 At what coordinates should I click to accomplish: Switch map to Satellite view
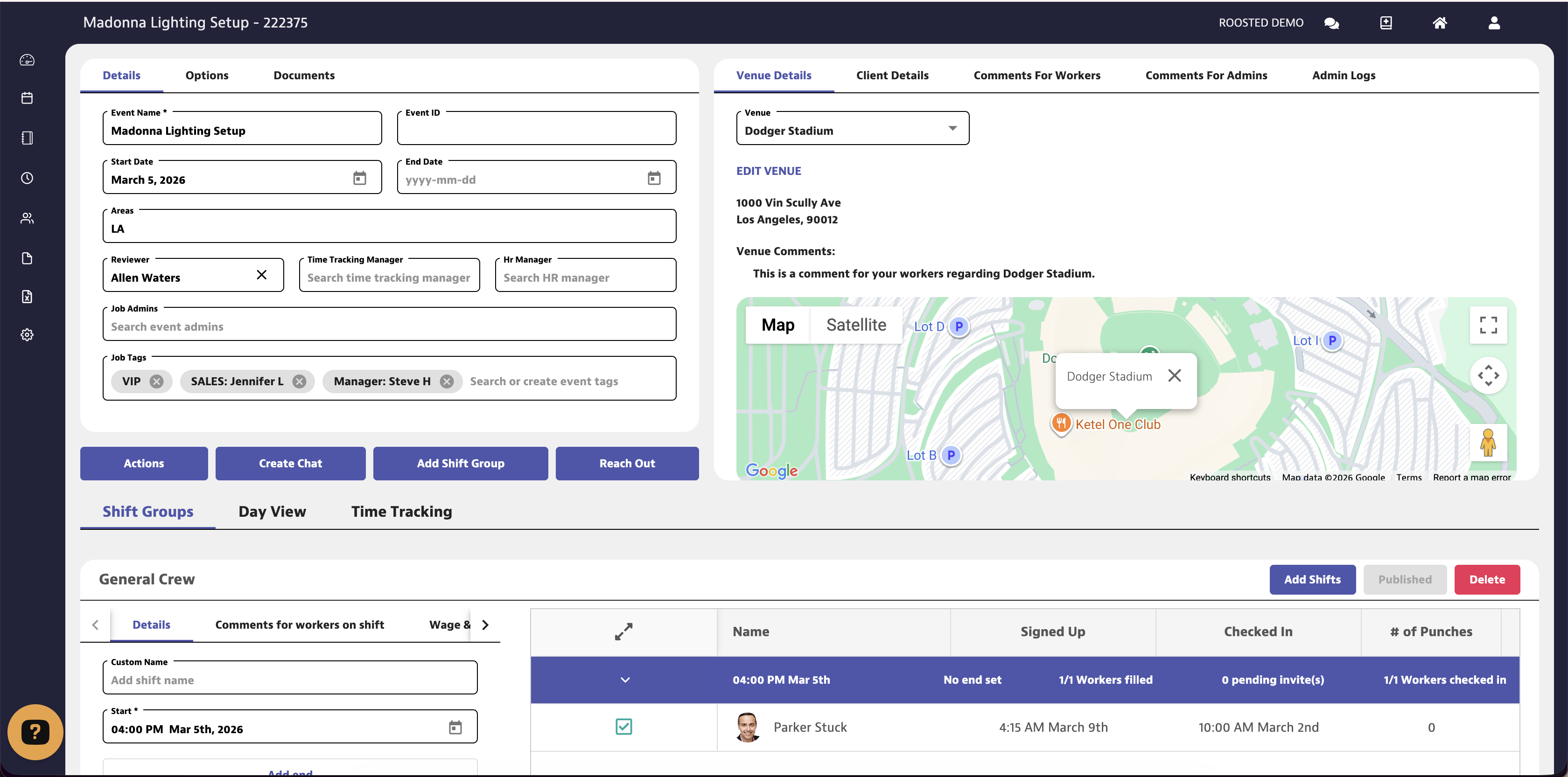tap(856, 325)
